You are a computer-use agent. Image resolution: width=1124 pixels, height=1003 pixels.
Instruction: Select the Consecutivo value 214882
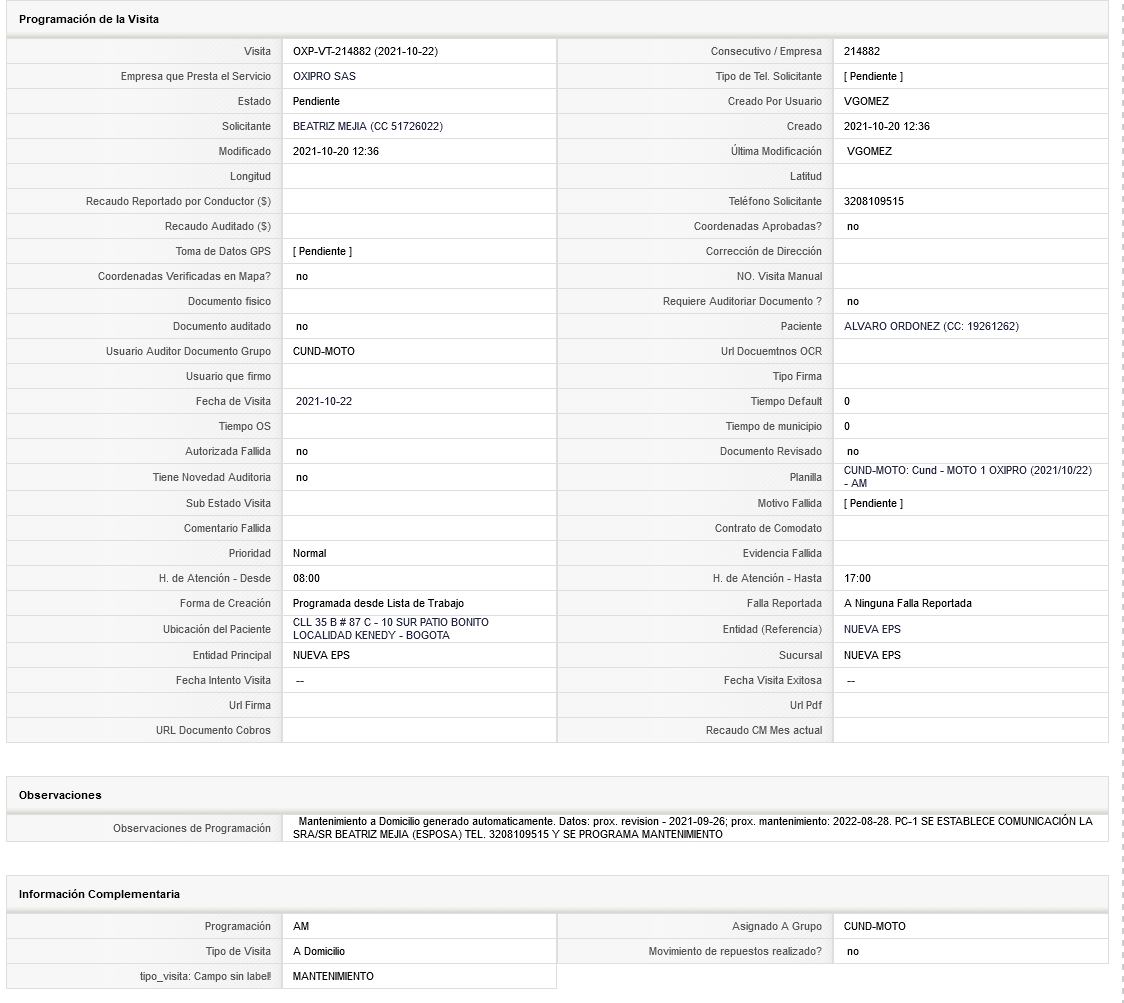pyautogui.click(x=862, y=51)
